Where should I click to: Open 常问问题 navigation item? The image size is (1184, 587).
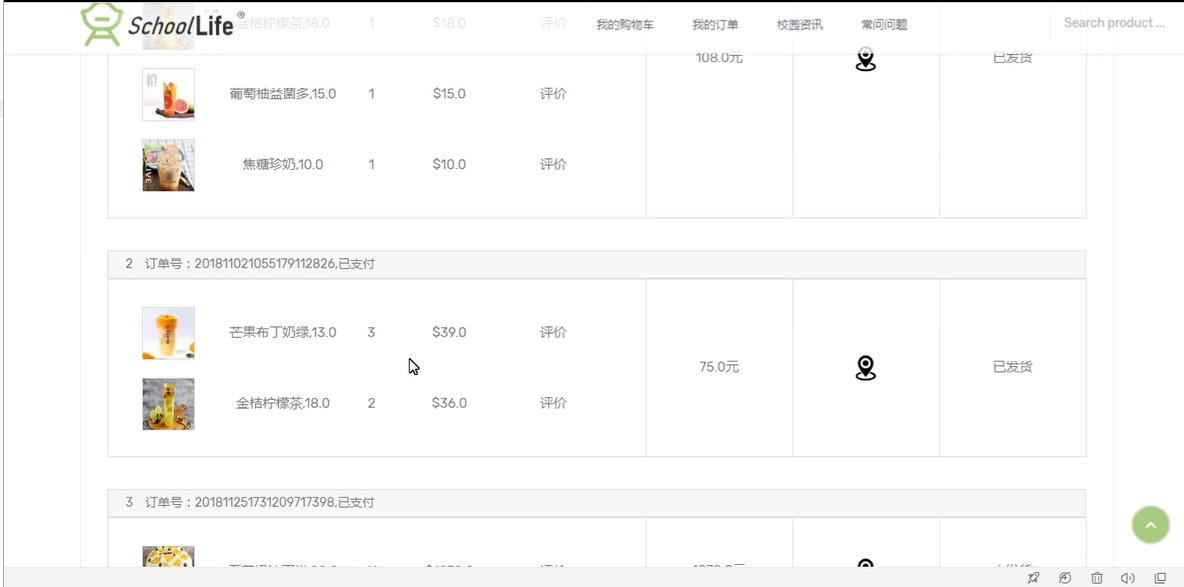884,25
